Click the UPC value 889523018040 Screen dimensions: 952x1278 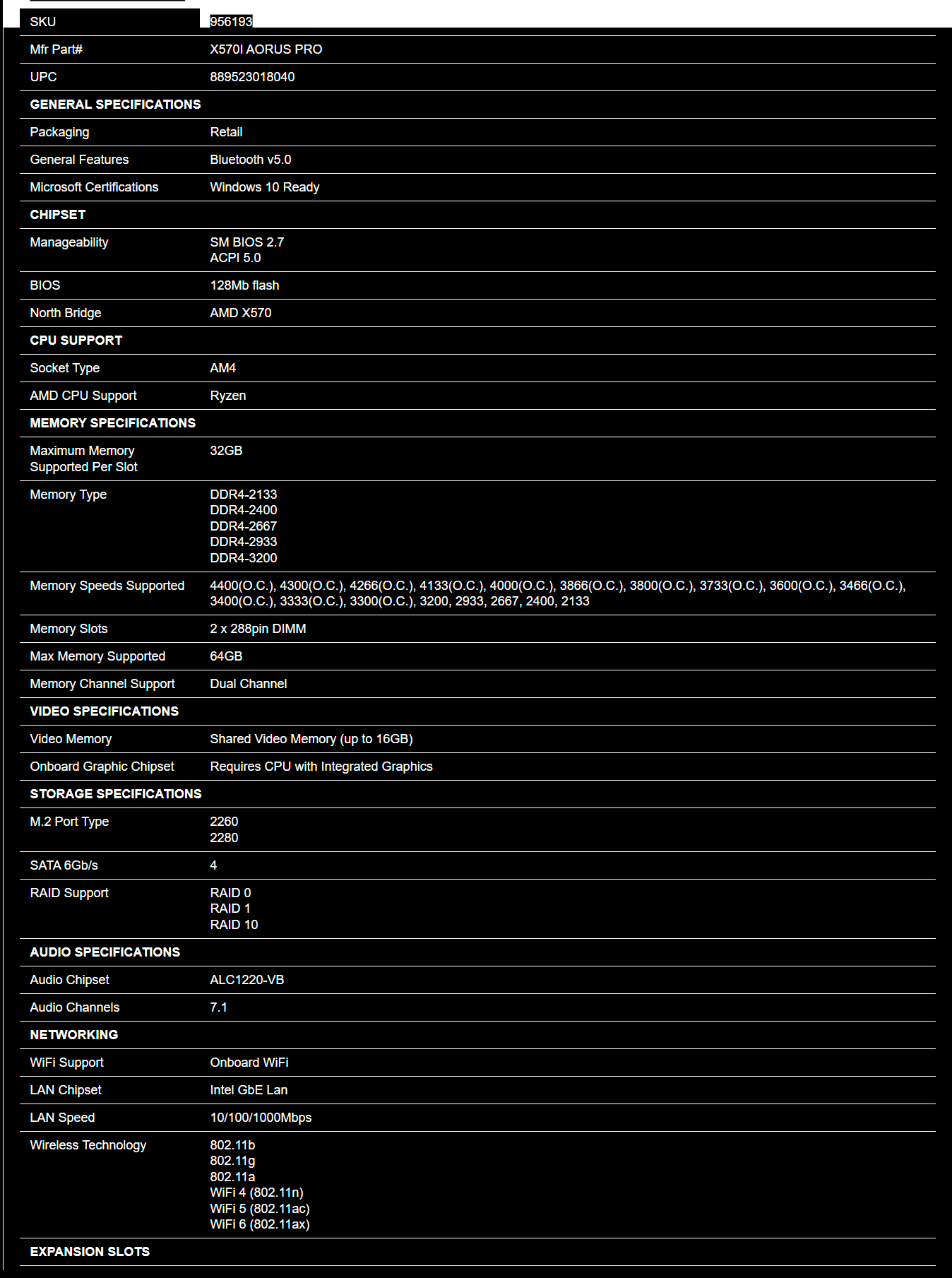point(252,77)
